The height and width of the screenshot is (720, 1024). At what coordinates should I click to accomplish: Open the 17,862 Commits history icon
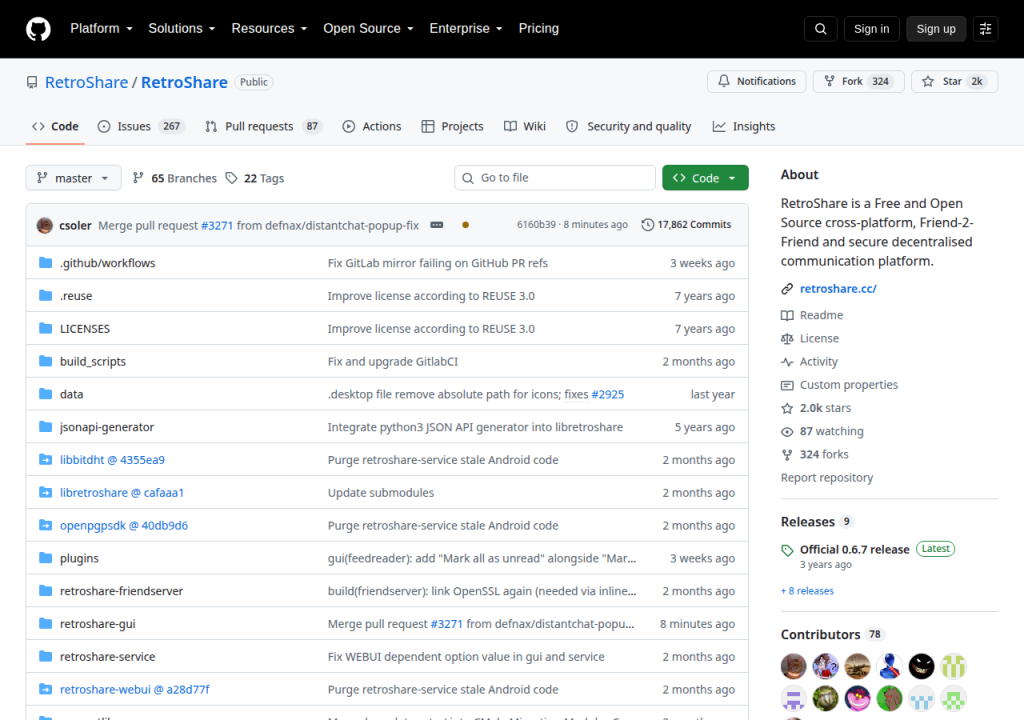click(647, 225)
